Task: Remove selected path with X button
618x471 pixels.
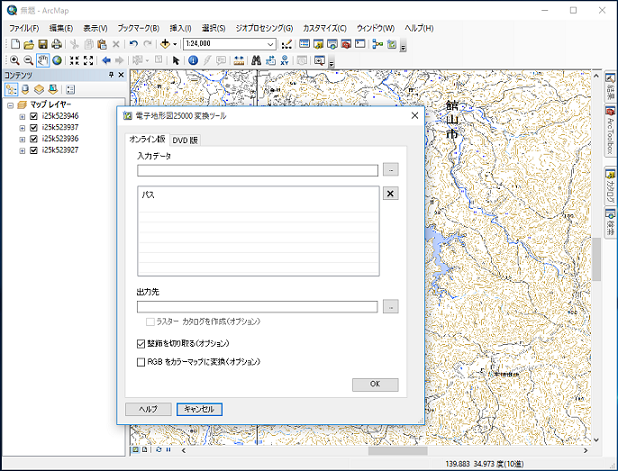Action: coord(391,193)
